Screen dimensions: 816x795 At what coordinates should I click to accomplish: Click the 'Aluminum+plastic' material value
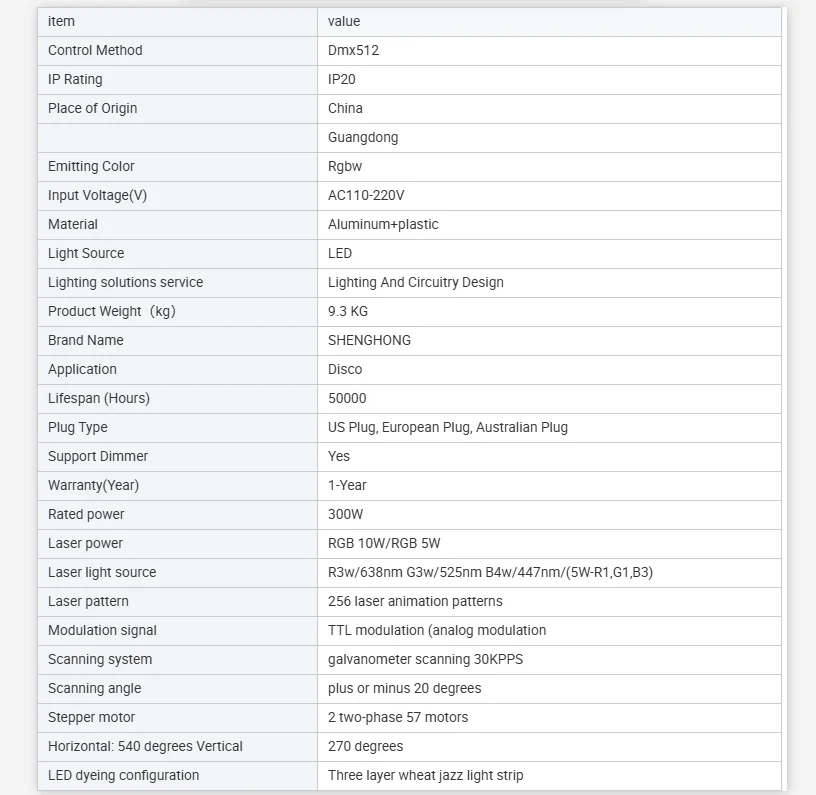[383, 224]
